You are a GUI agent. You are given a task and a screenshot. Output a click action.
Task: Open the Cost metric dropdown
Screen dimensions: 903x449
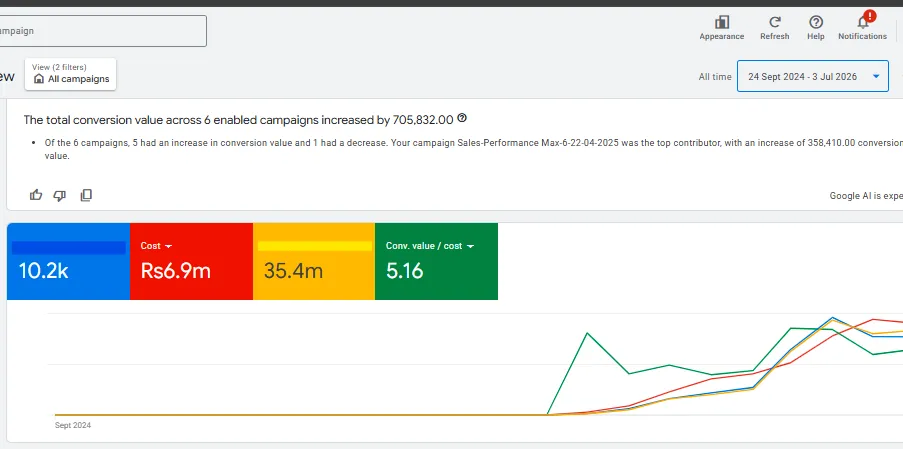(156, 246)
